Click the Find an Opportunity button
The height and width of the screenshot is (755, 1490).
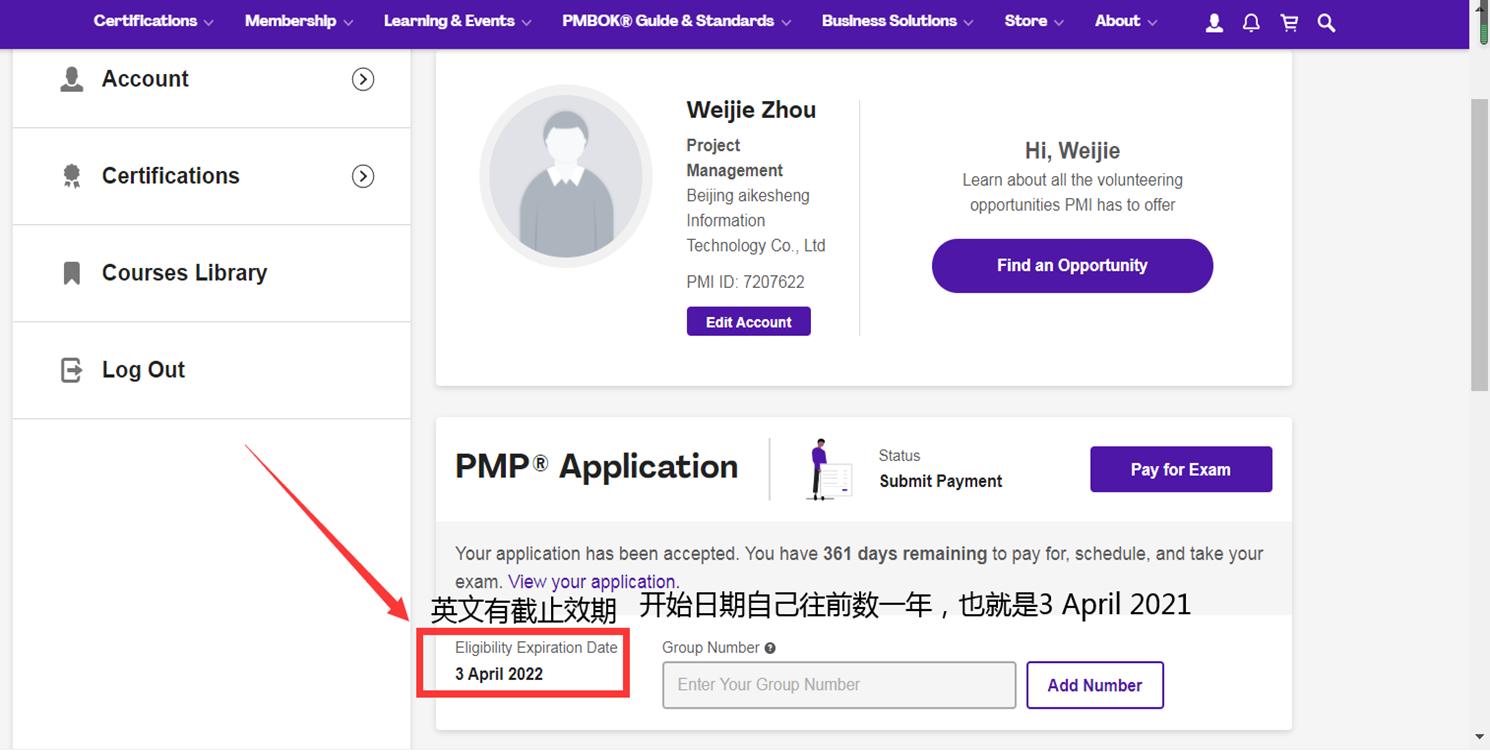[x=1071, y=265]
